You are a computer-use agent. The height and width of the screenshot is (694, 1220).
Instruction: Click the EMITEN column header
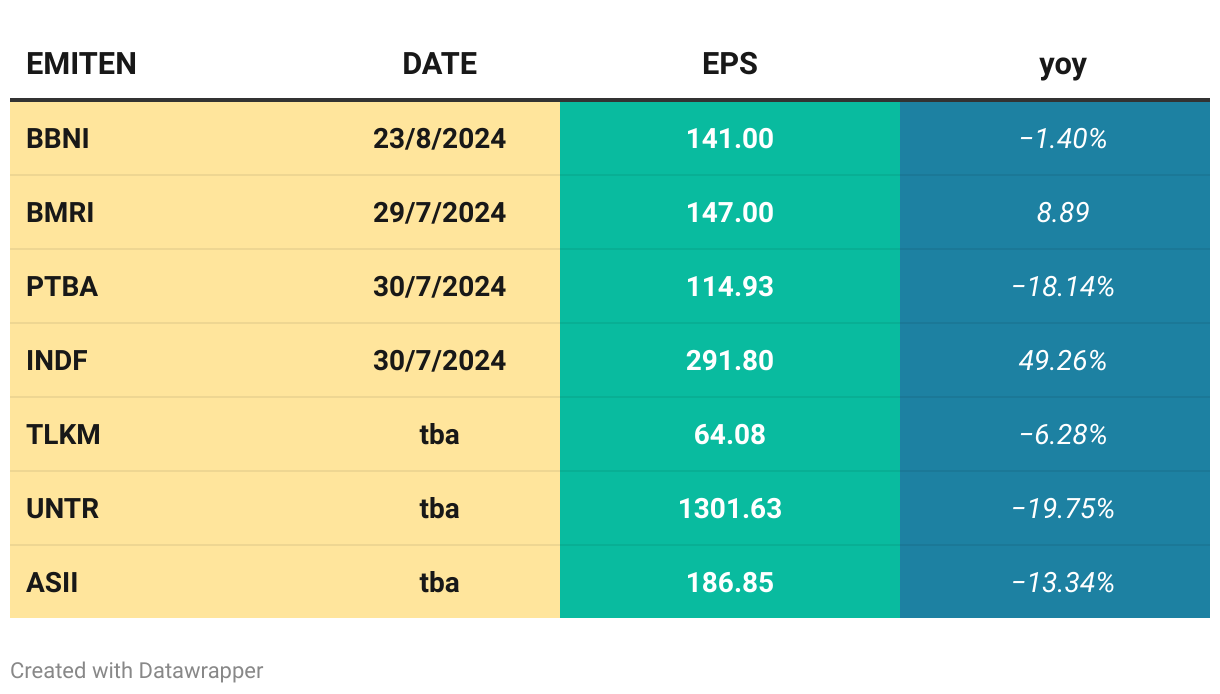click(x=81, y=64)
